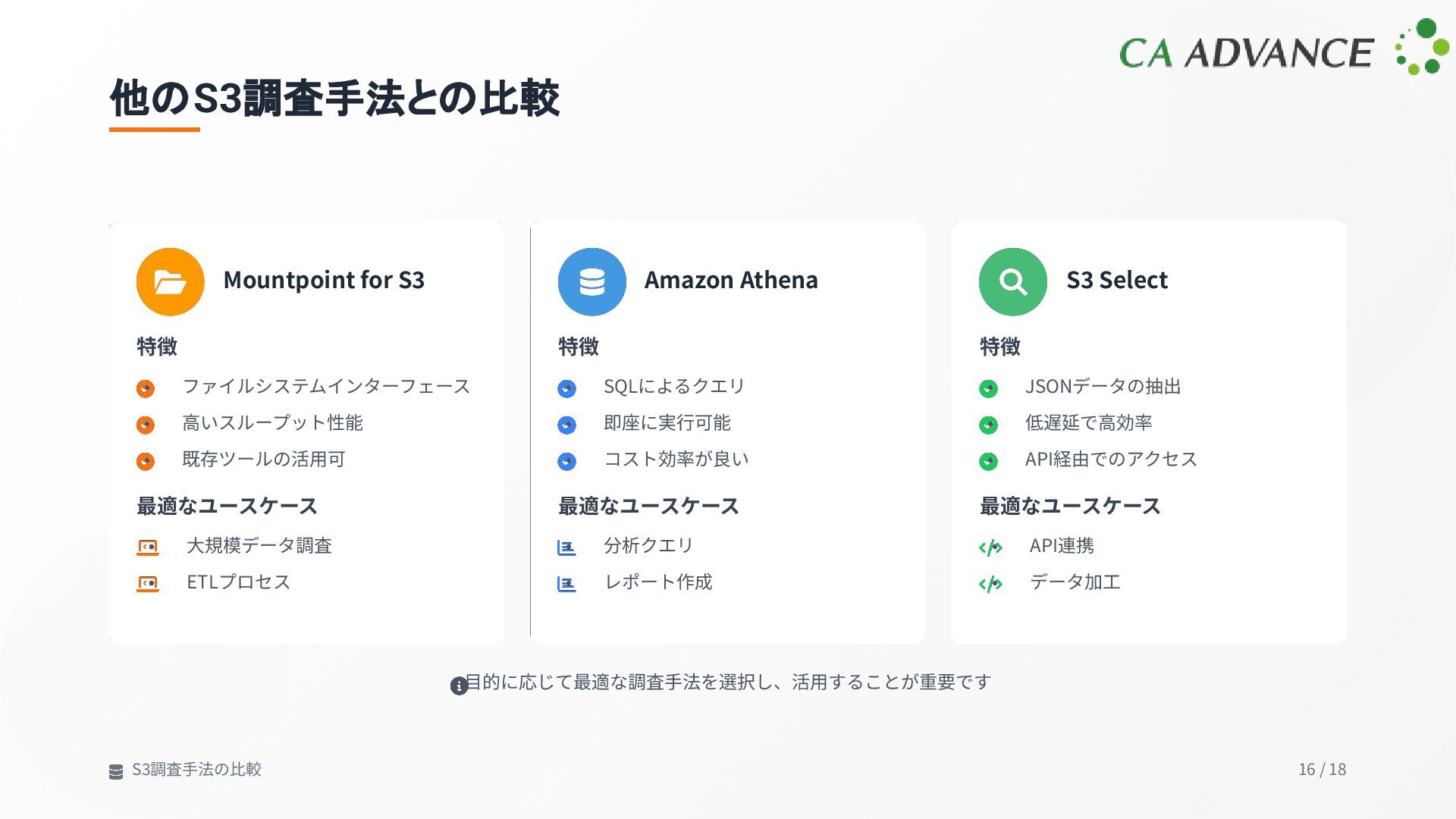
Task: Click the 16 / 18 page counter
Action: point(1322,769)
